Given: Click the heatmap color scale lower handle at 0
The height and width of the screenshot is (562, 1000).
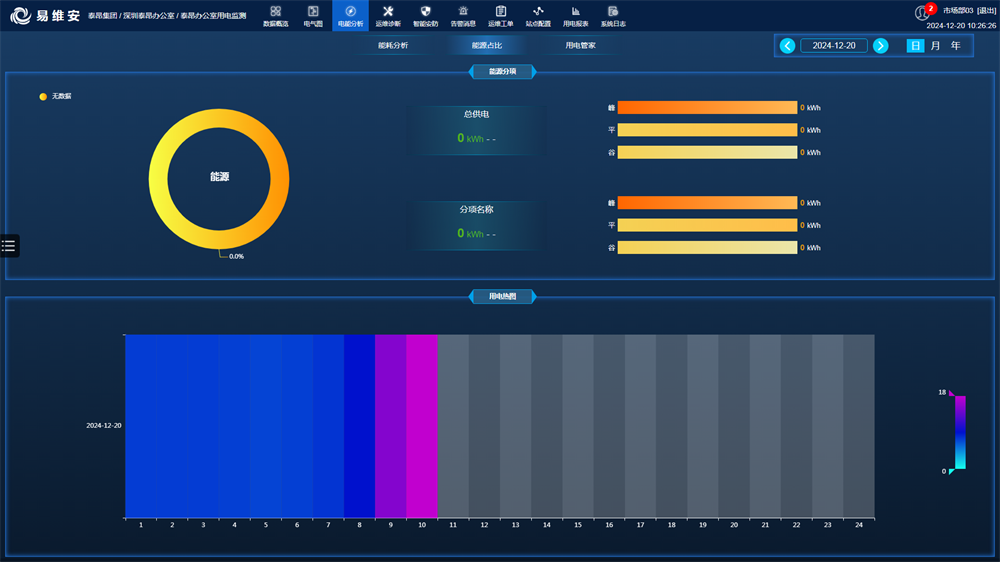Looking at the screenshot, I should (x=952, y=472).
